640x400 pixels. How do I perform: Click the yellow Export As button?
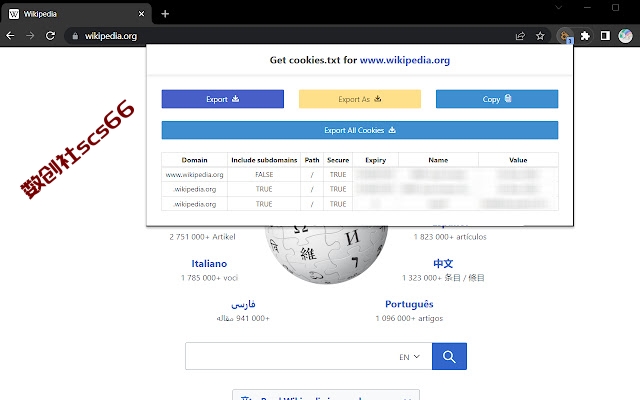click(360, 99)
